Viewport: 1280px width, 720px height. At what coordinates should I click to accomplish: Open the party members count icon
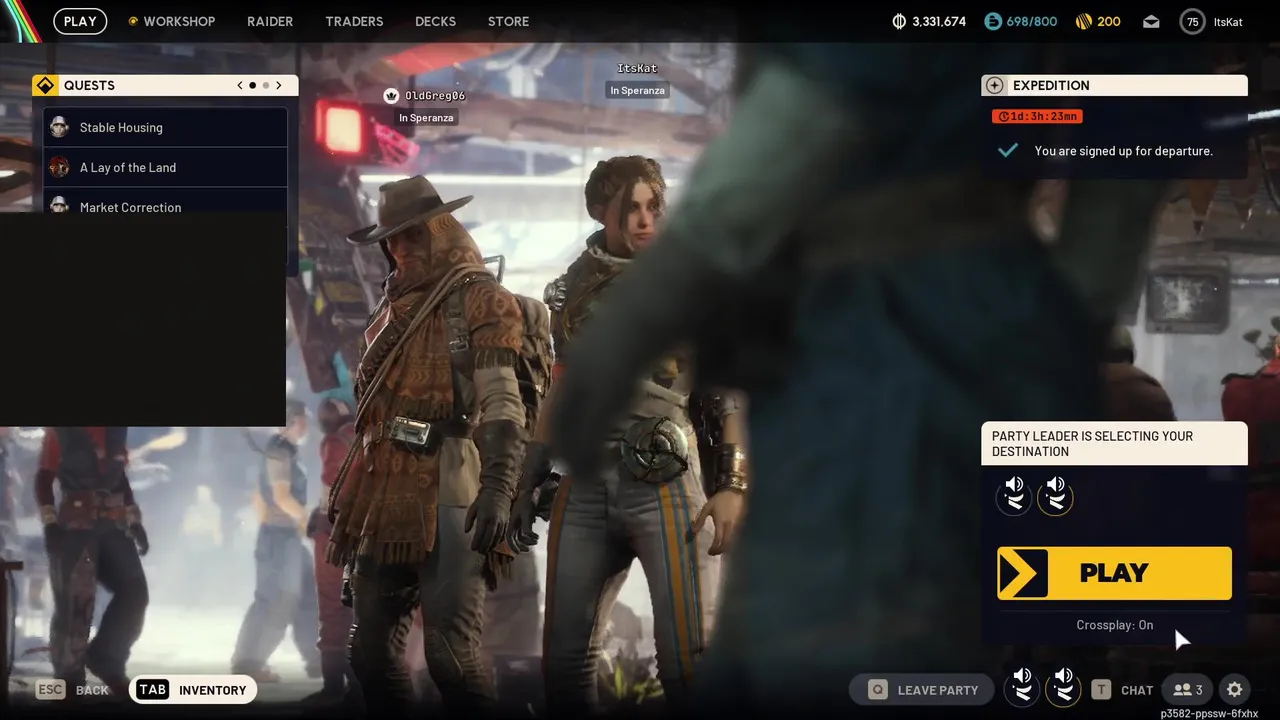click(x=1187, y=690)
